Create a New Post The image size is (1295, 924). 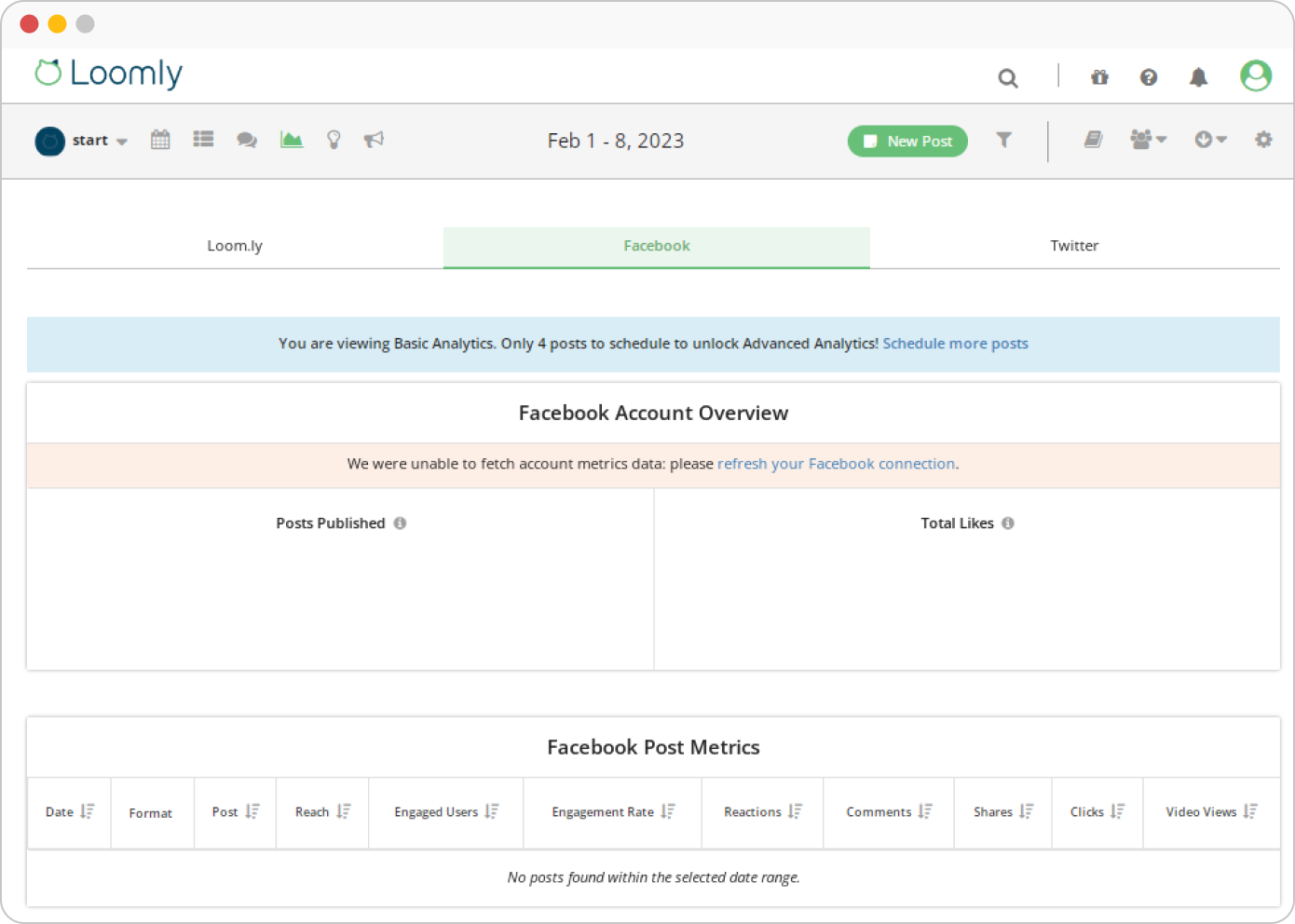pos(907,142)
